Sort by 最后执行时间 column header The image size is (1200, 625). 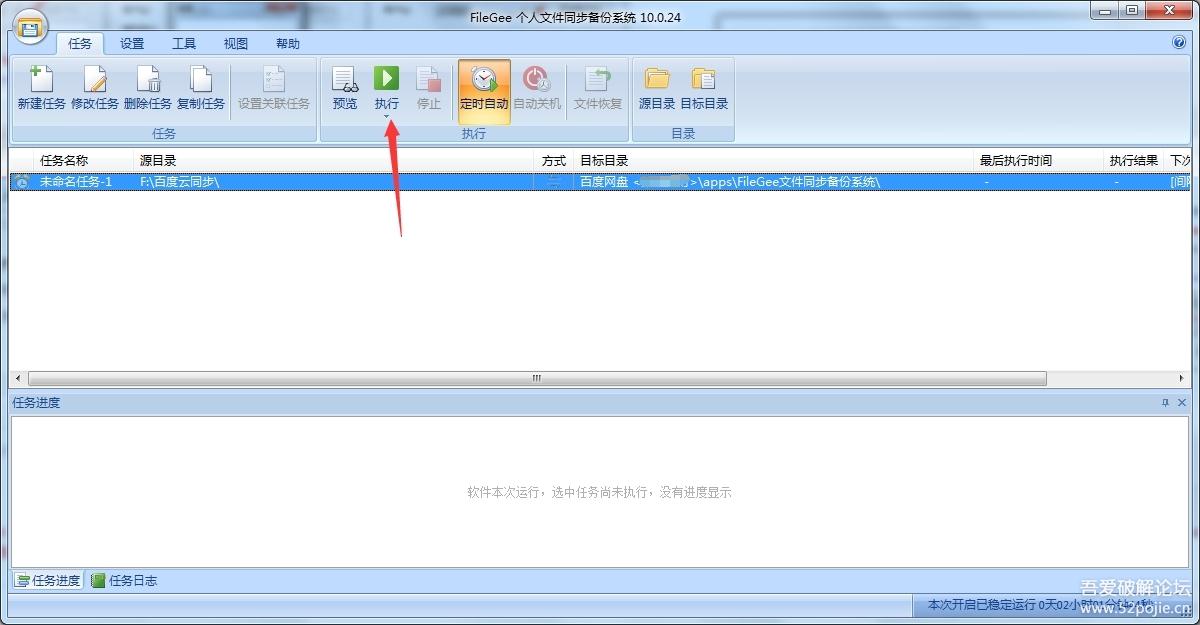pyautogui.click(x=1039, y=161)
